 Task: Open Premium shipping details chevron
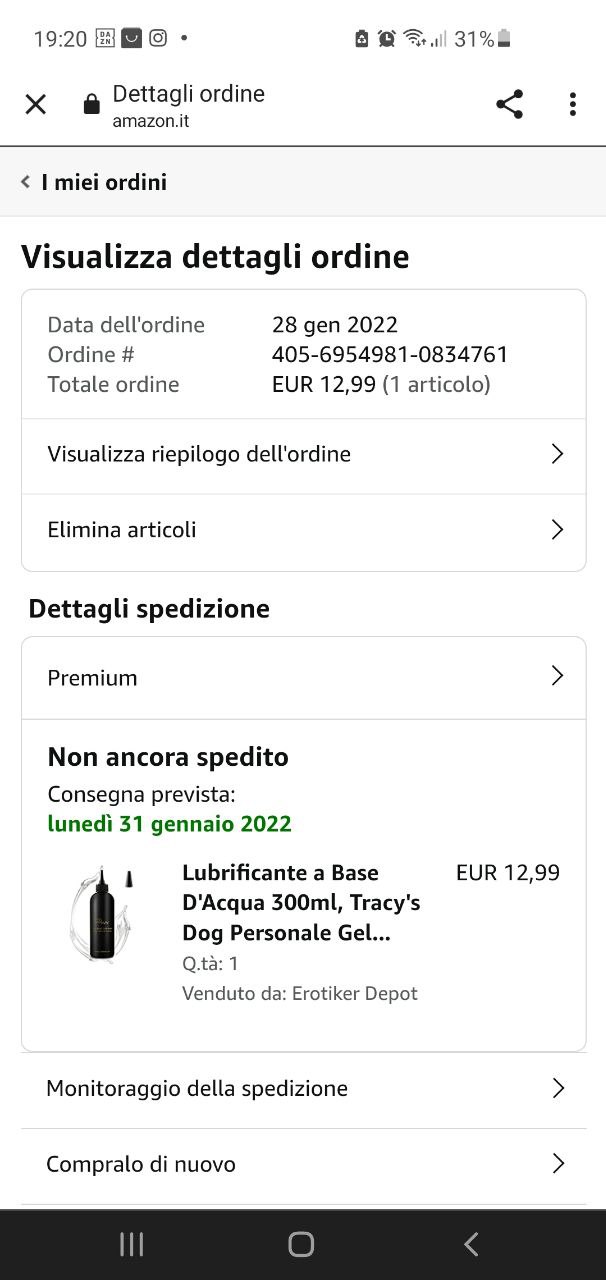(557, 677)
